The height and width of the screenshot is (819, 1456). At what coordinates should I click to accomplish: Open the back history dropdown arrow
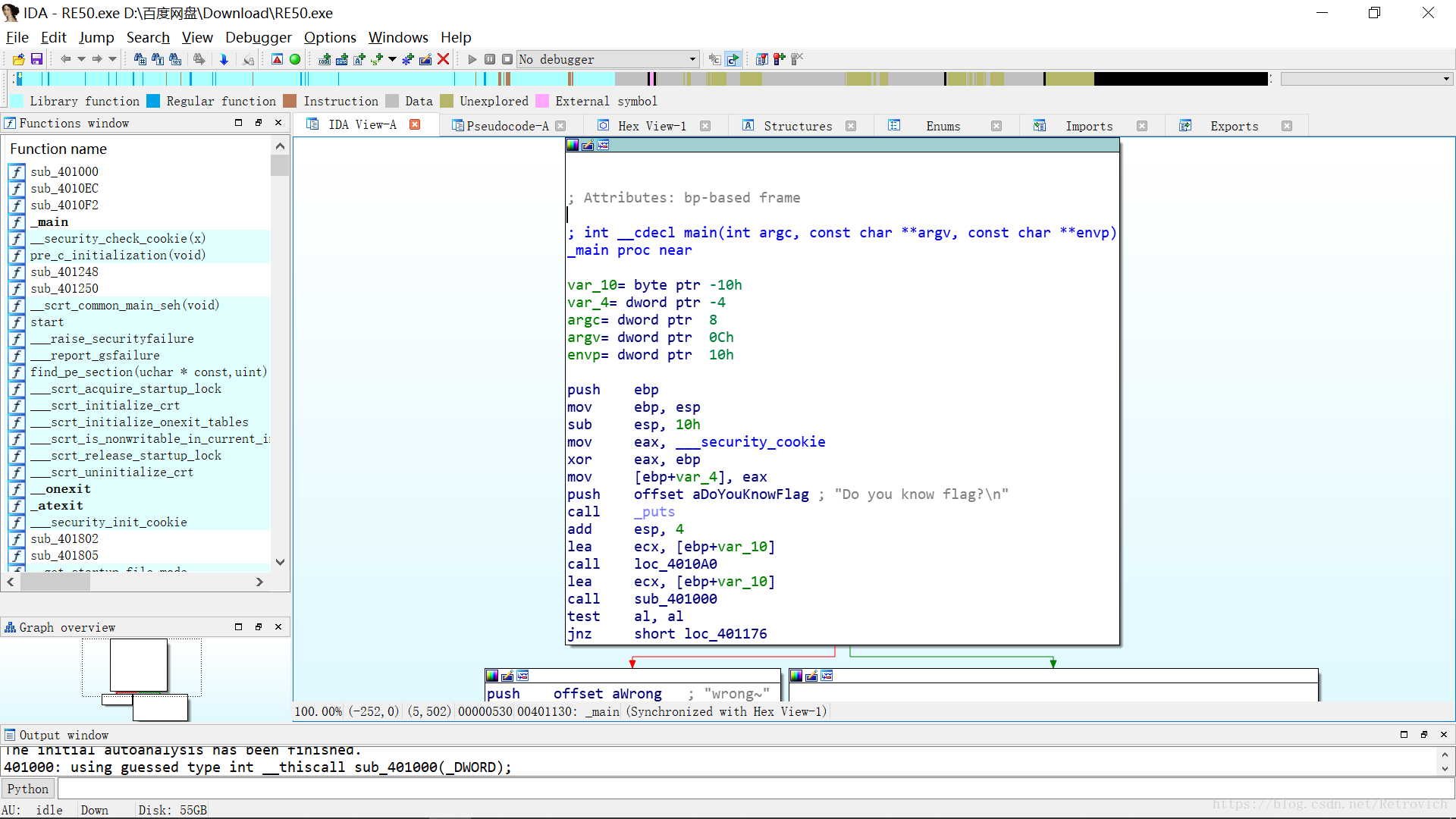tap(81, 59)
